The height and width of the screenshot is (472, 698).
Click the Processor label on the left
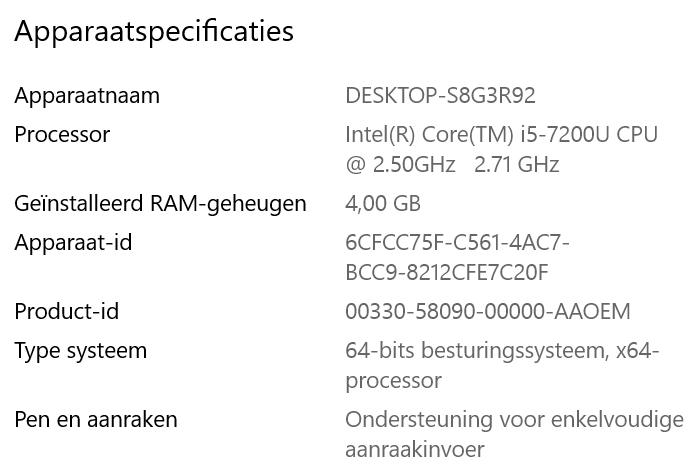(x=62, y=135)
